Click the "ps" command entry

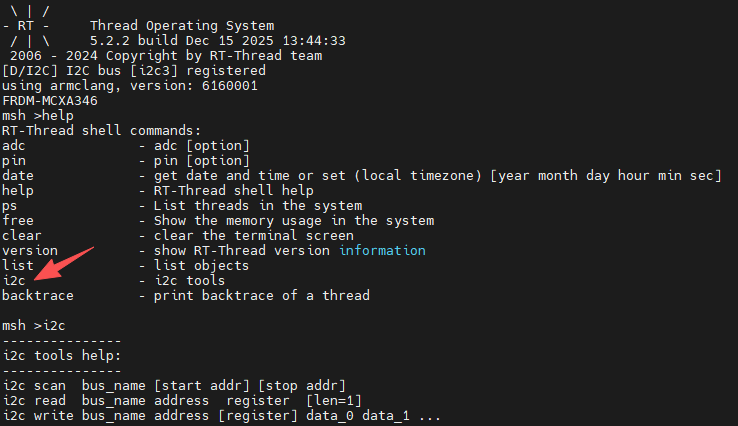click(x=10, y=205)
